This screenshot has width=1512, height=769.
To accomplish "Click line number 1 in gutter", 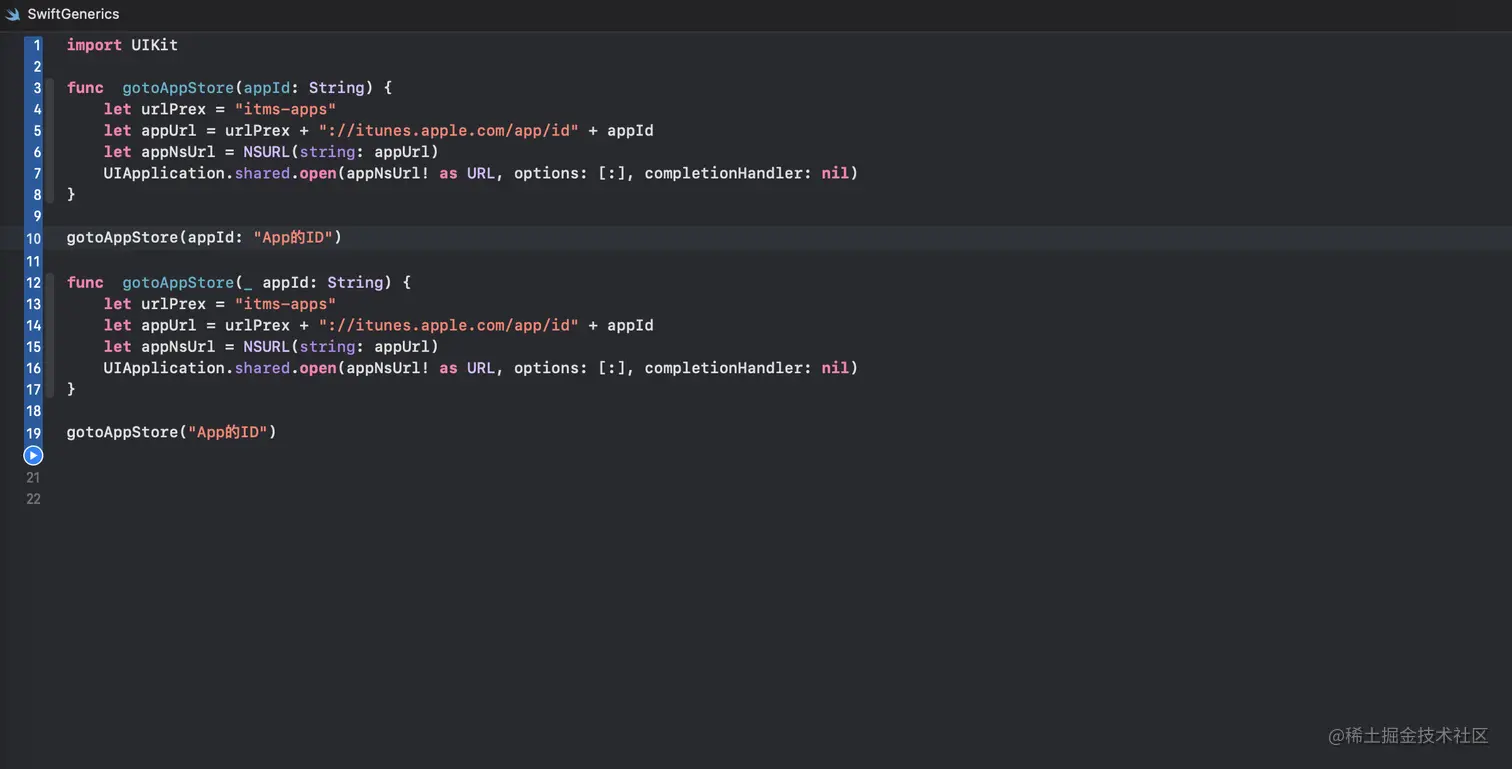I will click(x=37, y=45).
